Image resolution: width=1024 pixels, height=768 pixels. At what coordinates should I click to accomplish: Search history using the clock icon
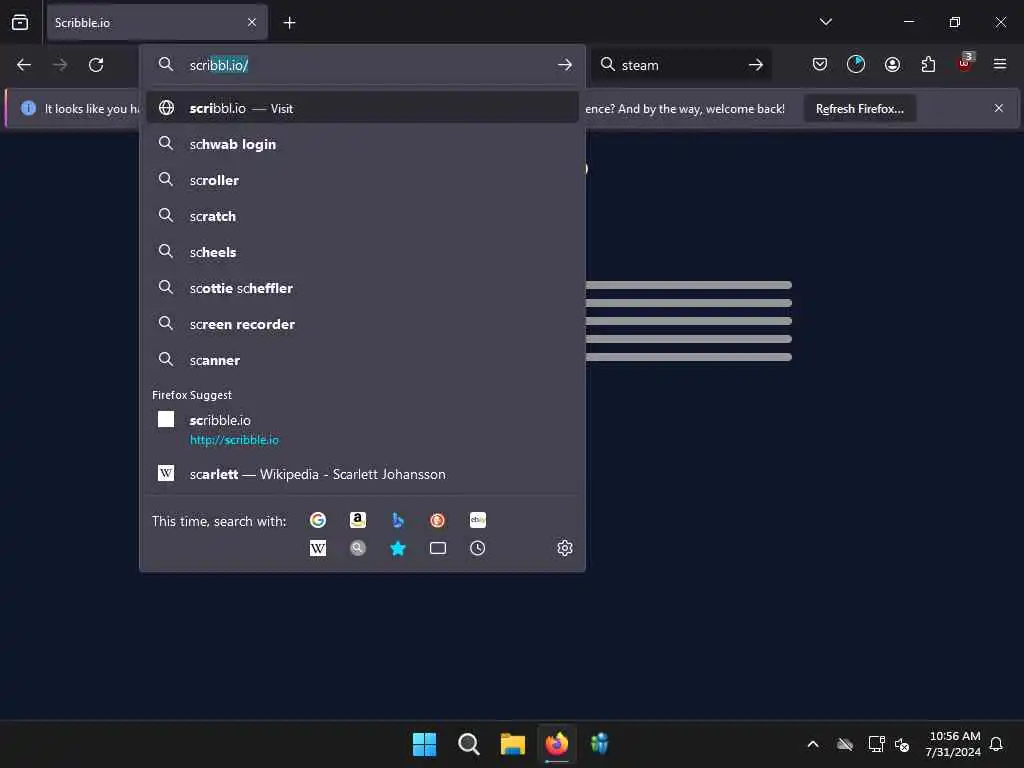[x=478, y=548]
